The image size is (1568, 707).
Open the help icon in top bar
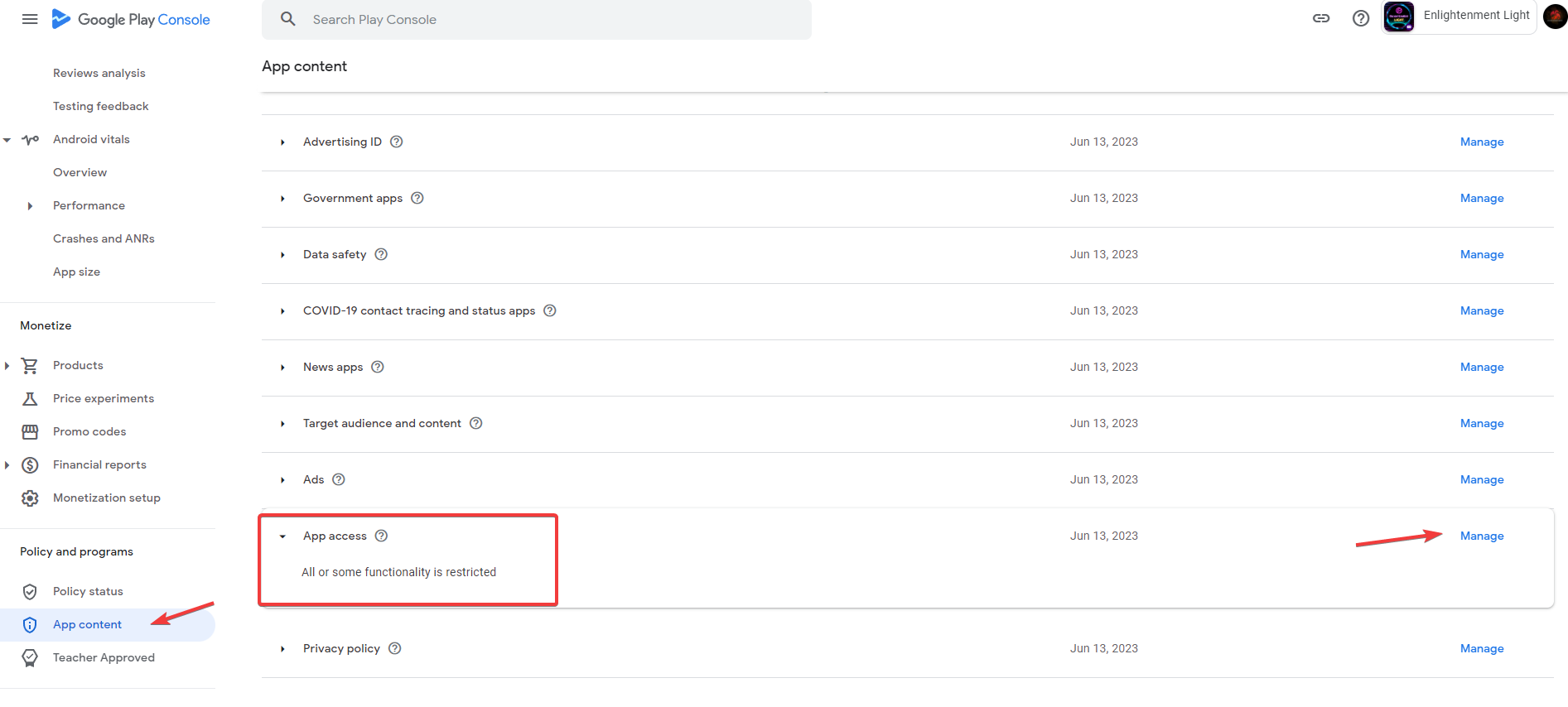click(x=1361, y=18)
